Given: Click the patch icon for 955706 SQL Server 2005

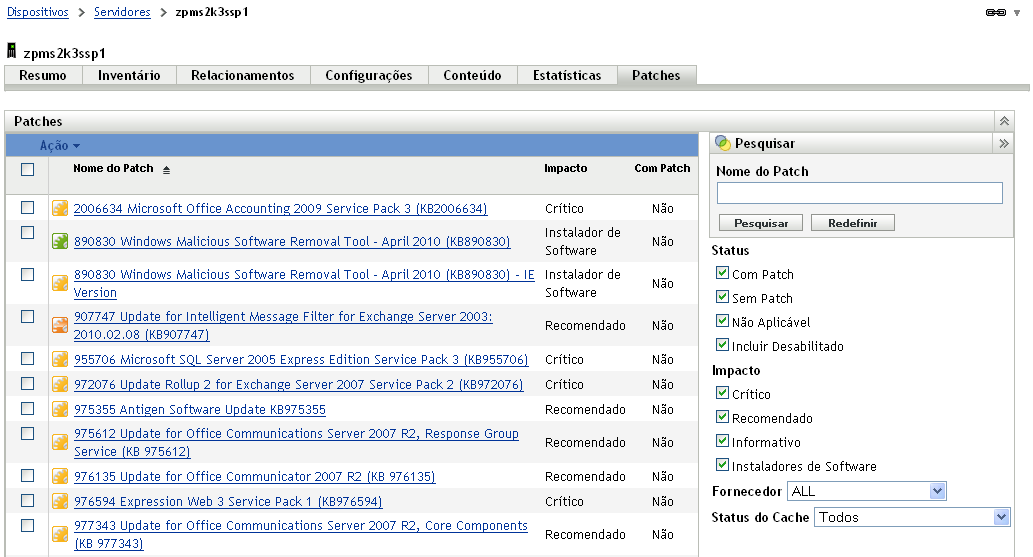Looking at the screenshot, I should point(60,359).
